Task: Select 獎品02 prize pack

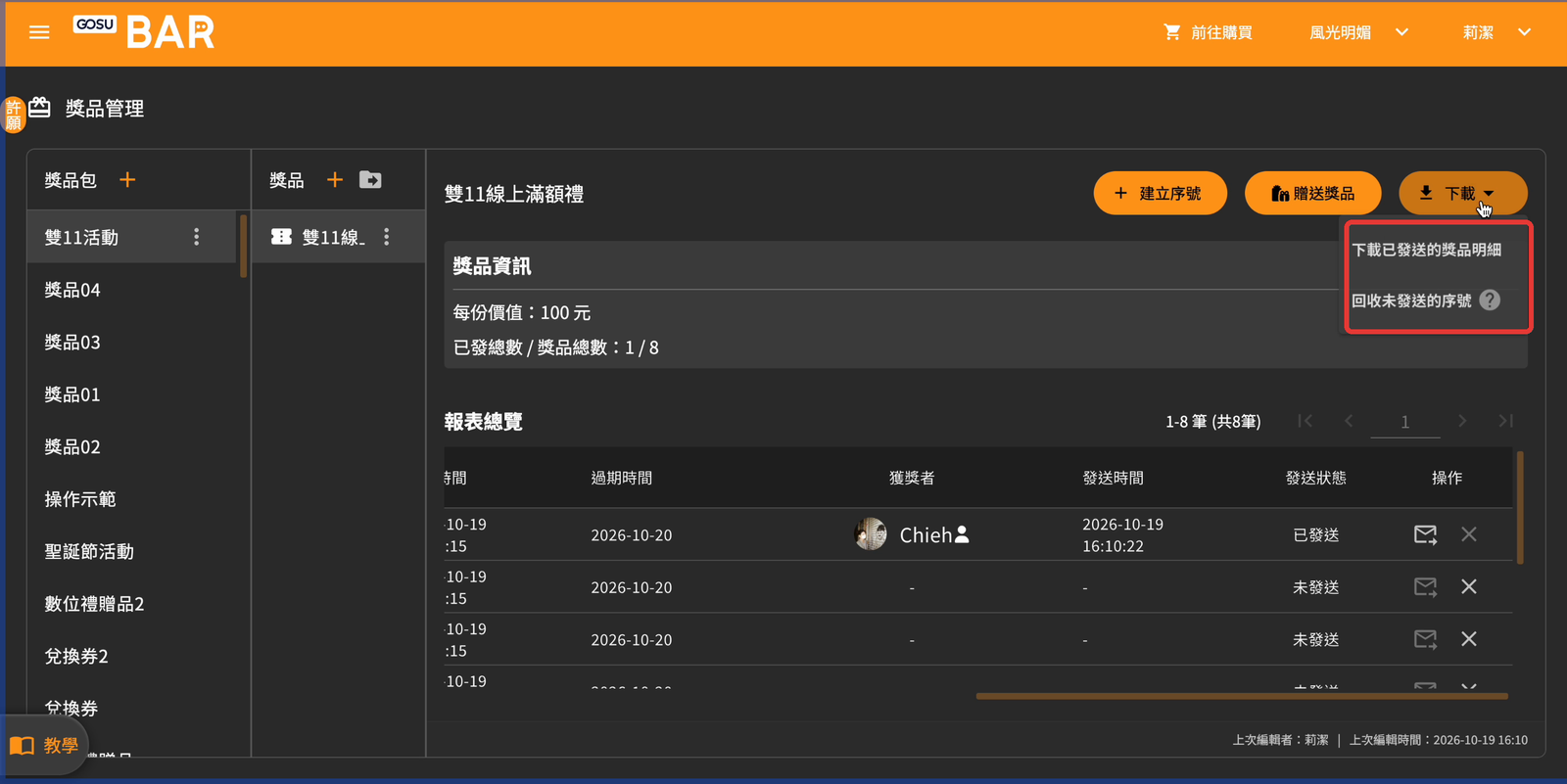Action: point(133,446)
